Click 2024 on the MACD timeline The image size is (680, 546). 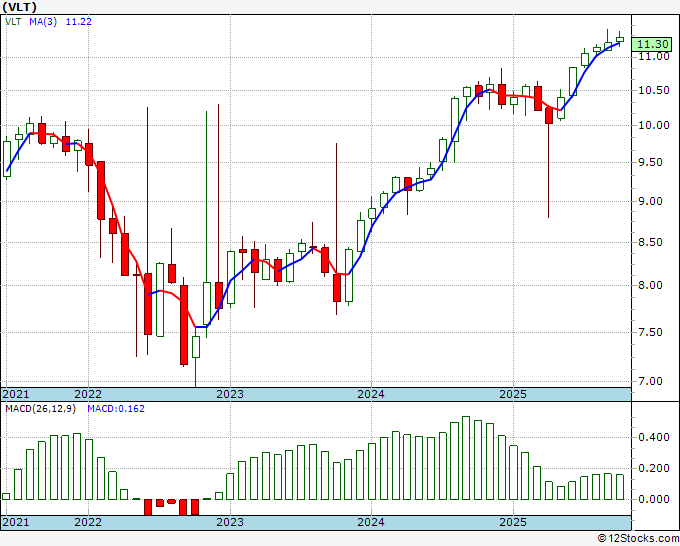[x=371, y=522]
